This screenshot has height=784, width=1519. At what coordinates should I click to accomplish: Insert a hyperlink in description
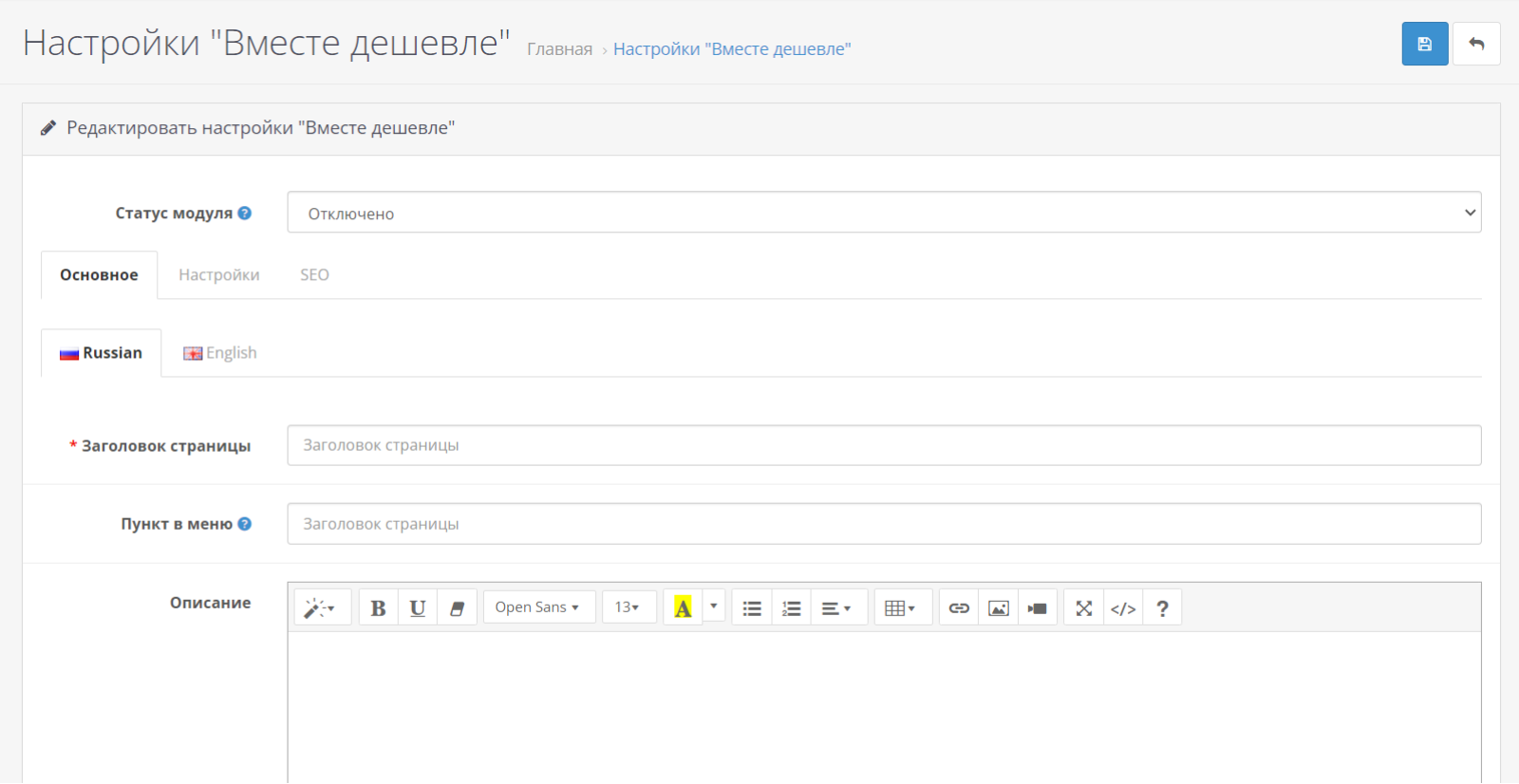[x=959, y=608]
